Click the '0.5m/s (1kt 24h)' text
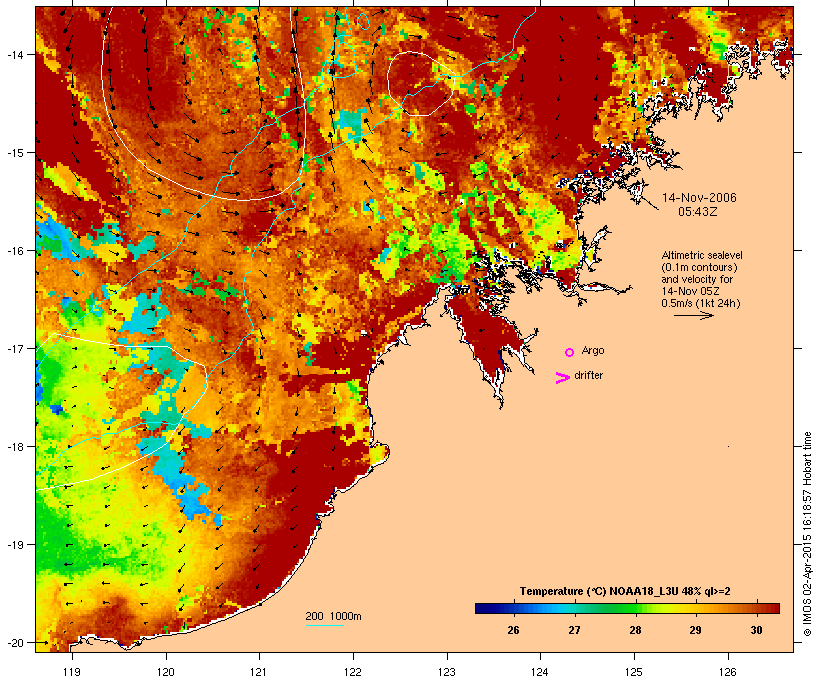The height and width of the screenshot is (680, 820). pyautogui.click(x=701, y=303)
